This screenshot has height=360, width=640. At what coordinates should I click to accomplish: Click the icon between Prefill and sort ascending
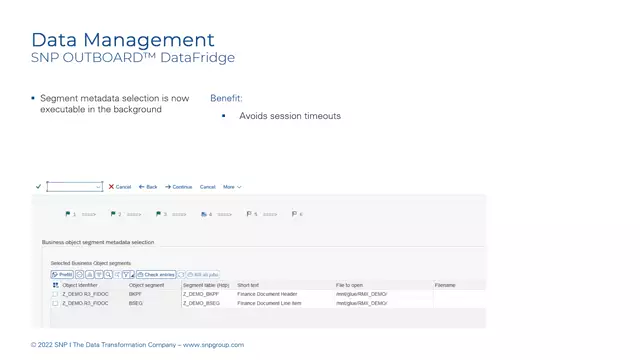[x=79, y=275]
